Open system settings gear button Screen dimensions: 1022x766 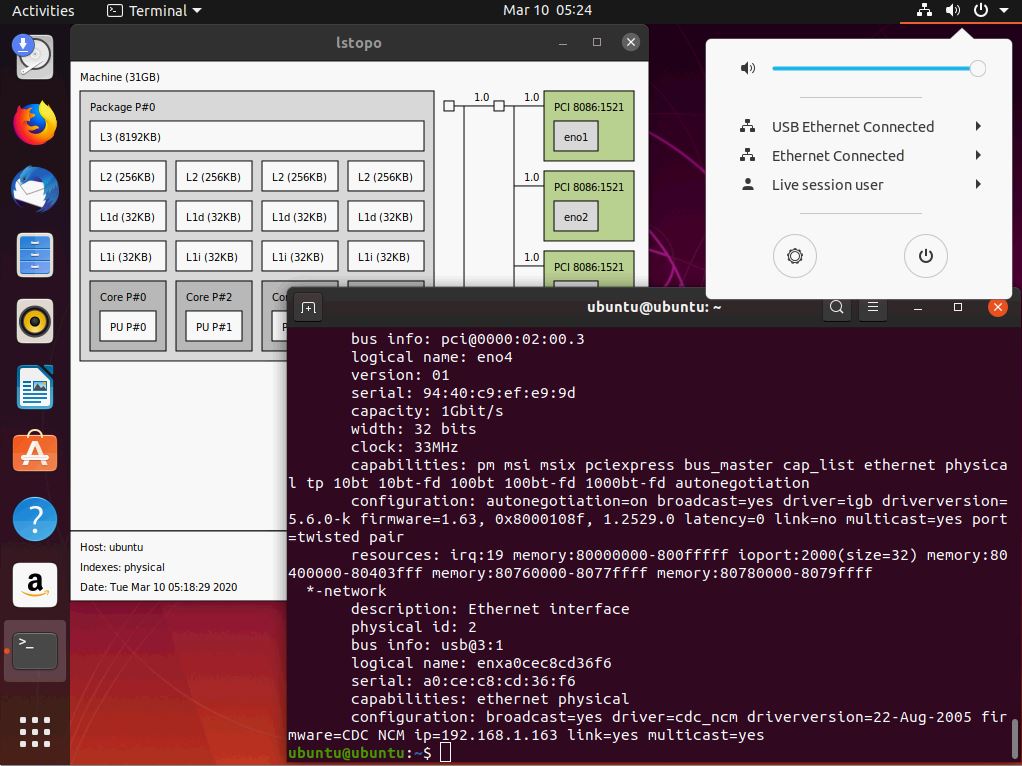795,256
